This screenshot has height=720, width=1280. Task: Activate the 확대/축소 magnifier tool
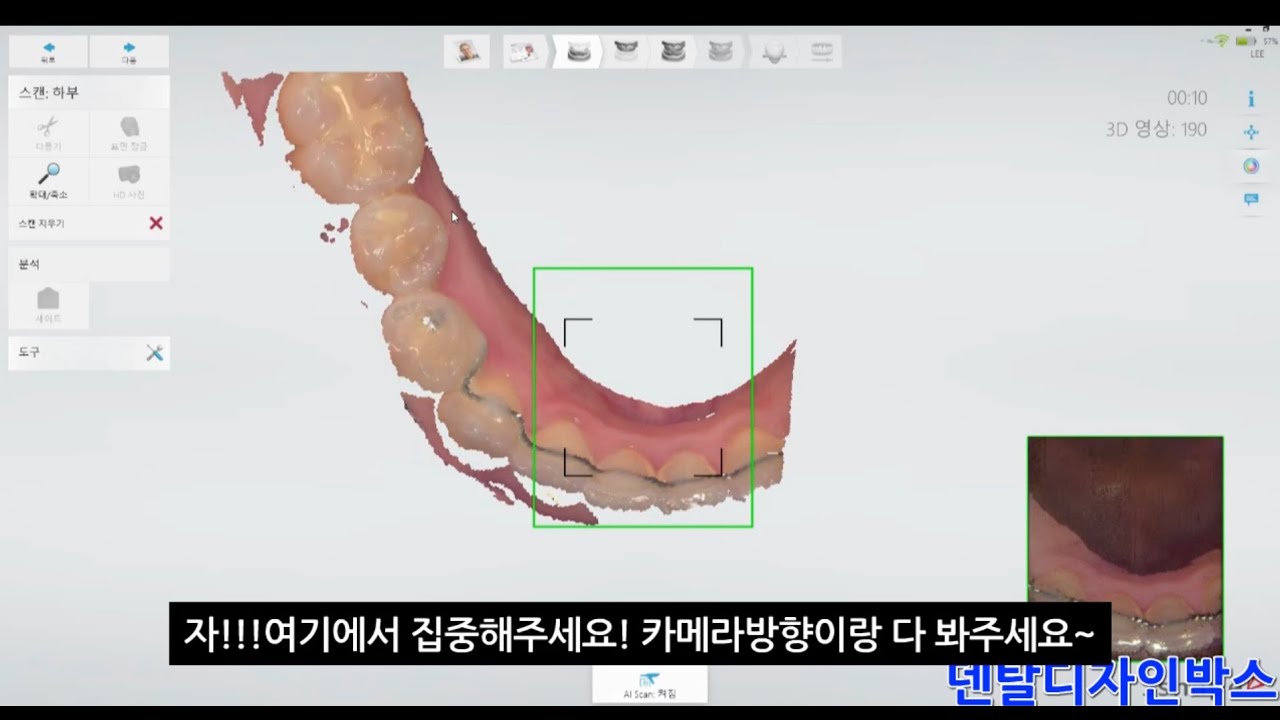click(48, 181)
